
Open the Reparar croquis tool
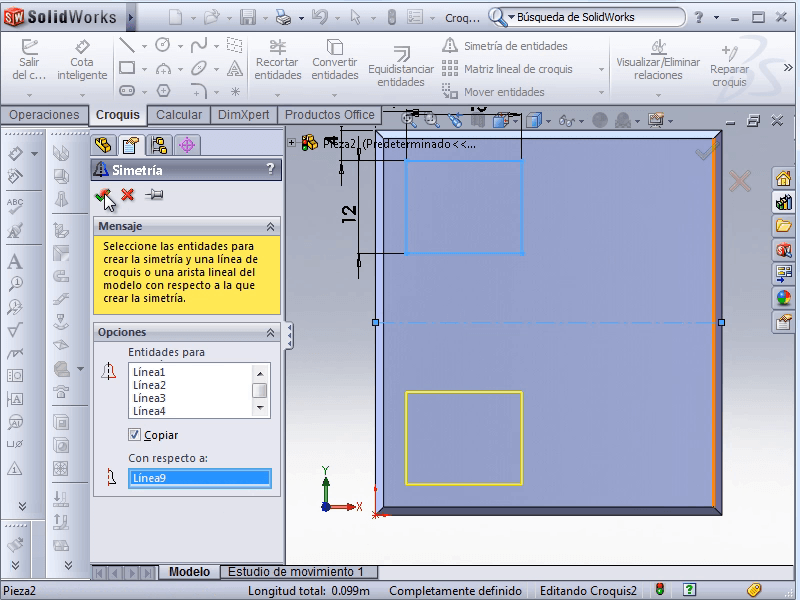click(729, 66)
